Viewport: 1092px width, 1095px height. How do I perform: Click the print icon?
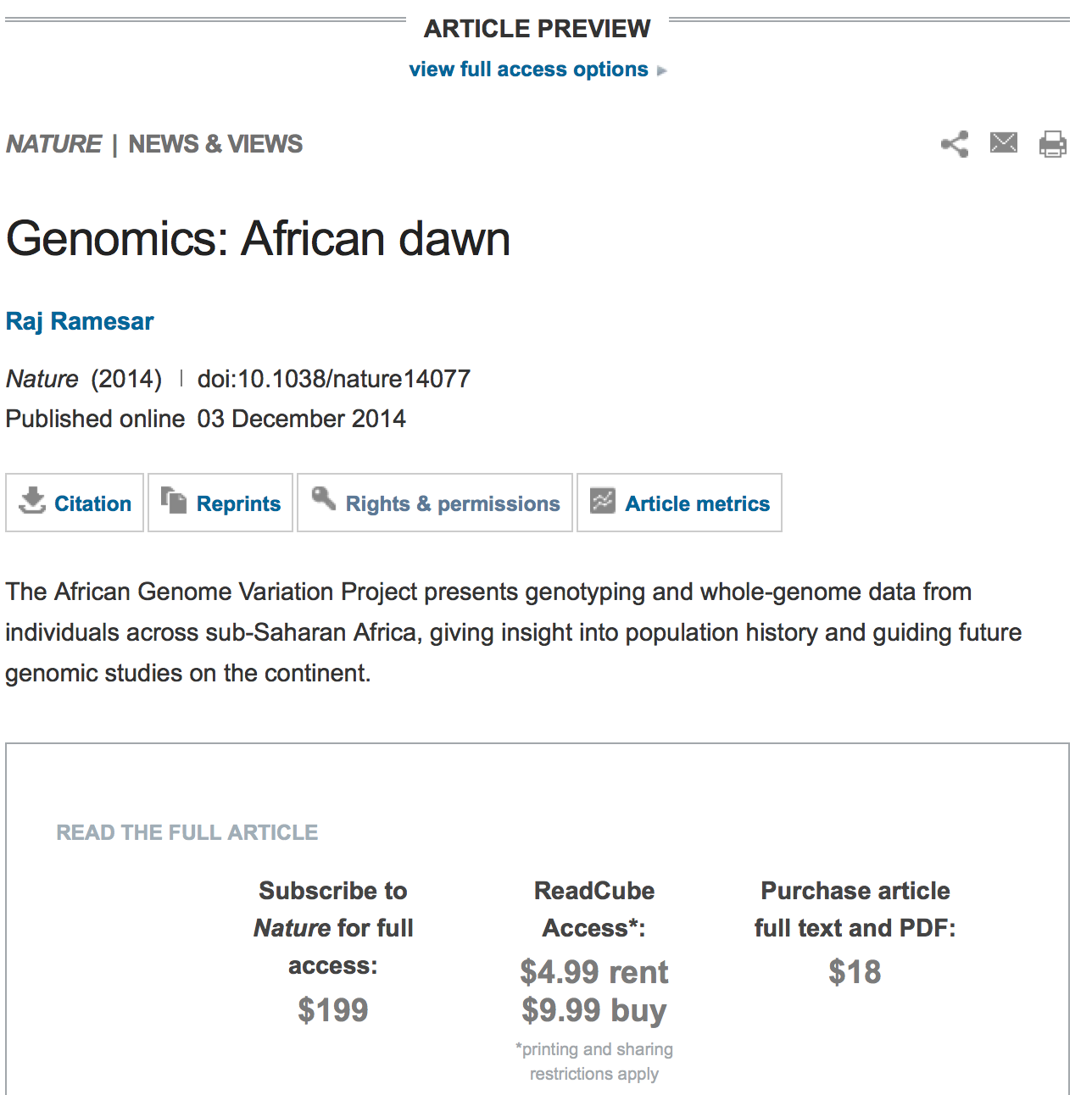click(1053, 144)
